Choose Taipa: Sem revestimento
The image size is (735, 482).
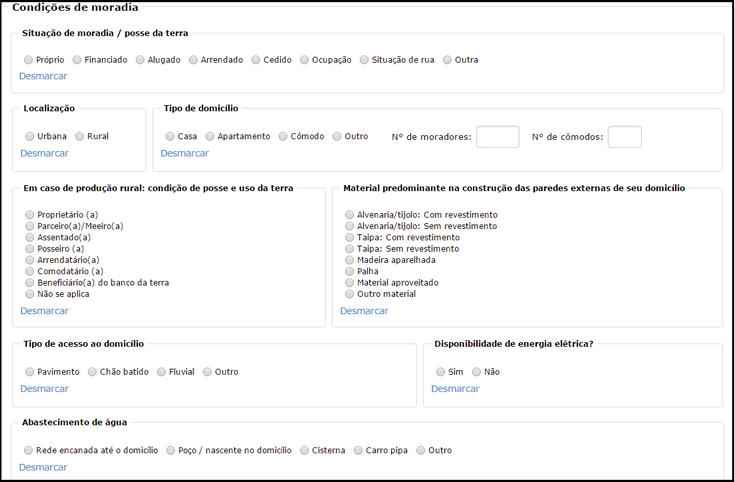coord(350,249)
